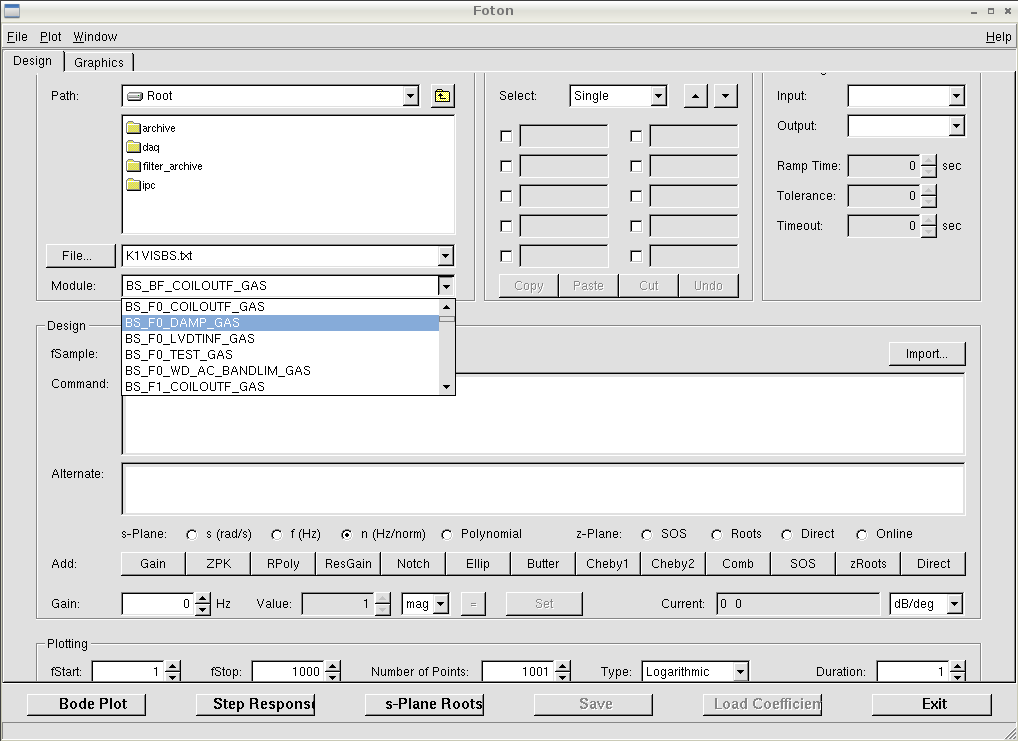Choose the SOS z-Plane radio option
The width and height of the screenshot is (1018, 741).
(647, 534)
